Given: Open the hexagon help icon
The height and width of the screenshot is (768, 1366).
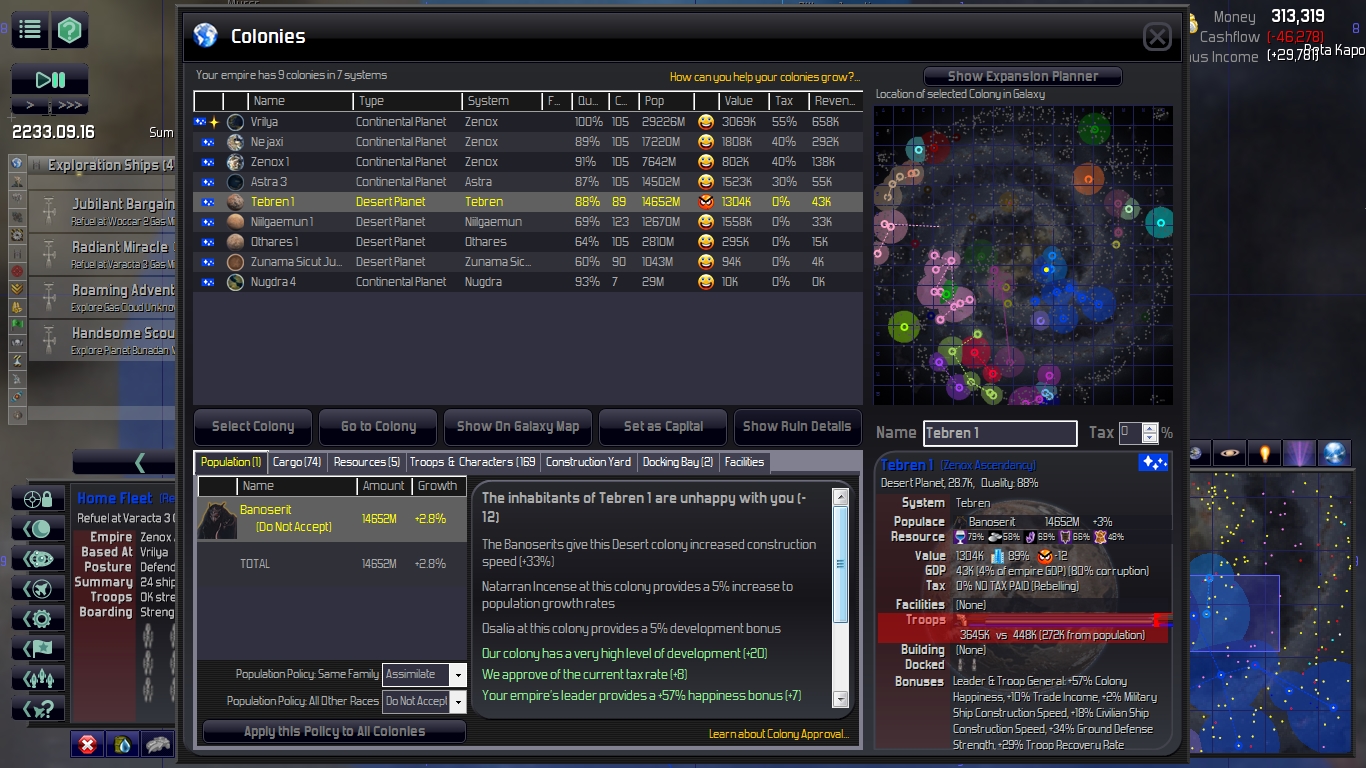Looking at the screenshot, I should pos(69,30).
